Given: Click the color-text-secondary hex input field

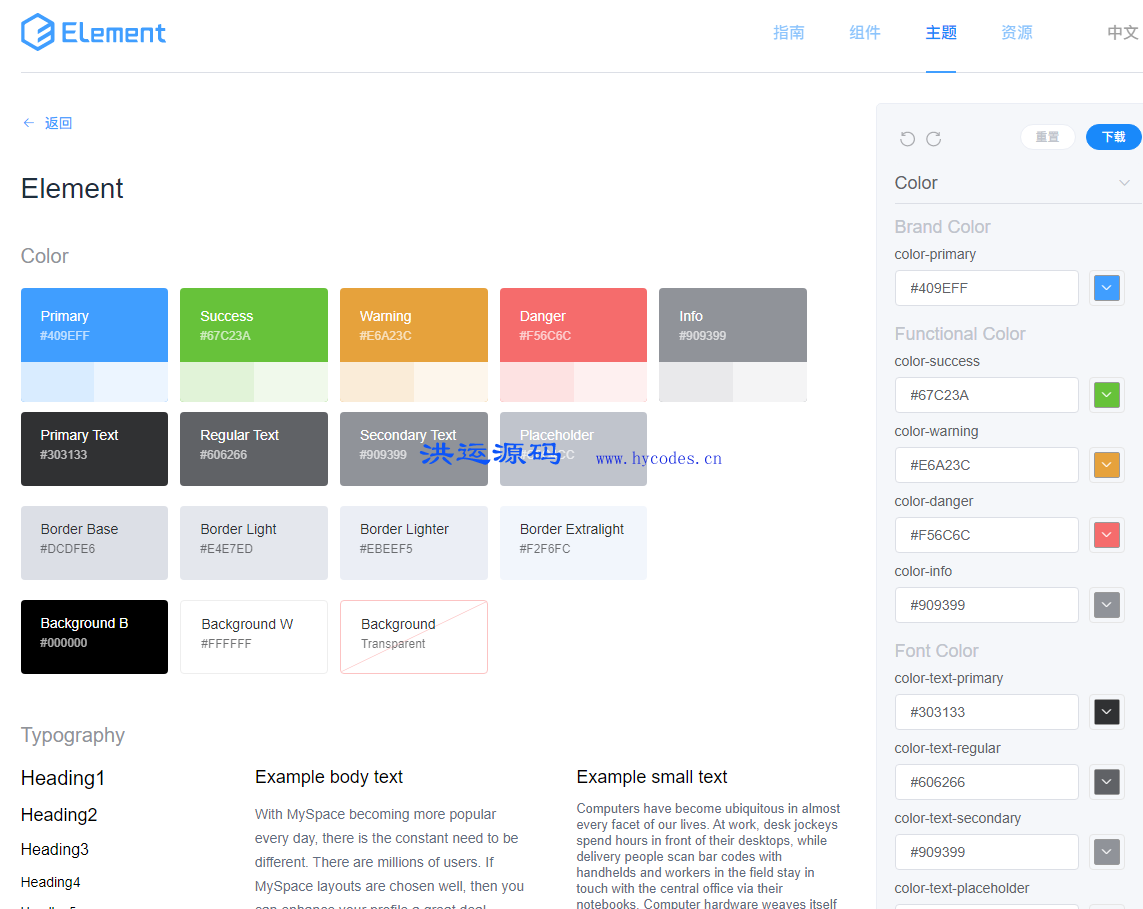Looking at the screenshot, I should click(x=986, y=852).
